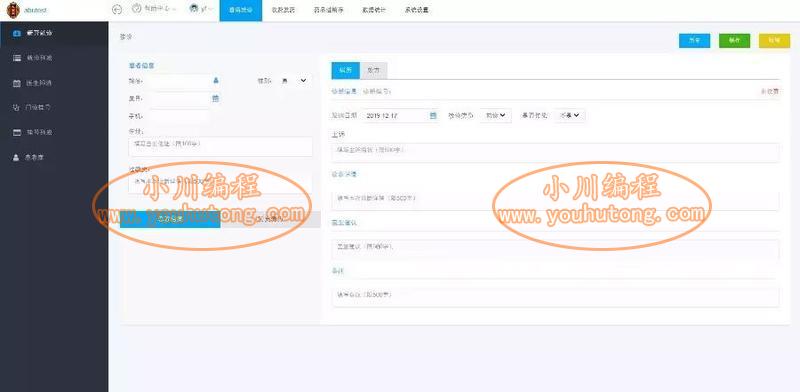This screenshot has height=392, width=800.
Task: Select the blue tab below patient info
Action: [x=170, y=219]
